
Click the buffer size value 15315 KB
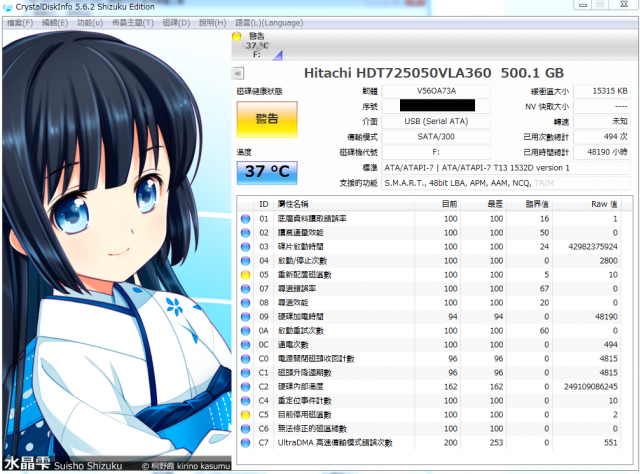click(602, 91)
